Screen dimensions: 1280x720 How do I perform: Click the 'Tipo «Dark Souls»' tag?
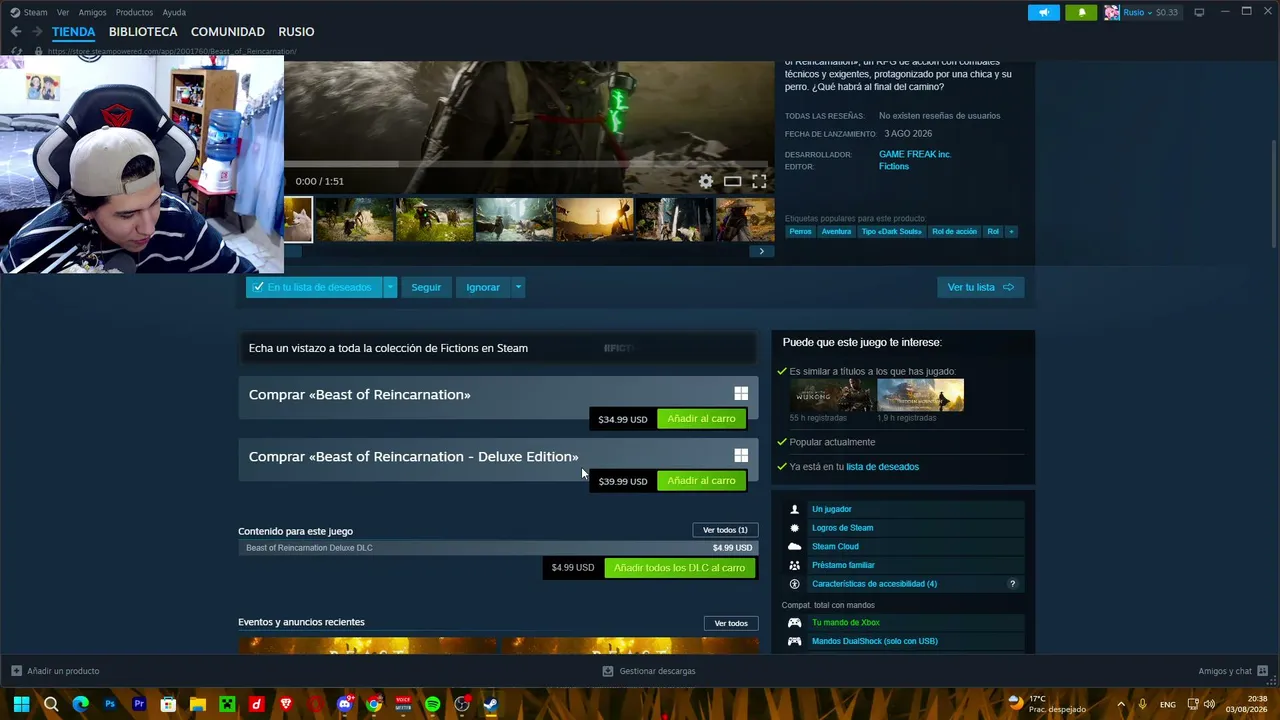[x=891, y=232]
